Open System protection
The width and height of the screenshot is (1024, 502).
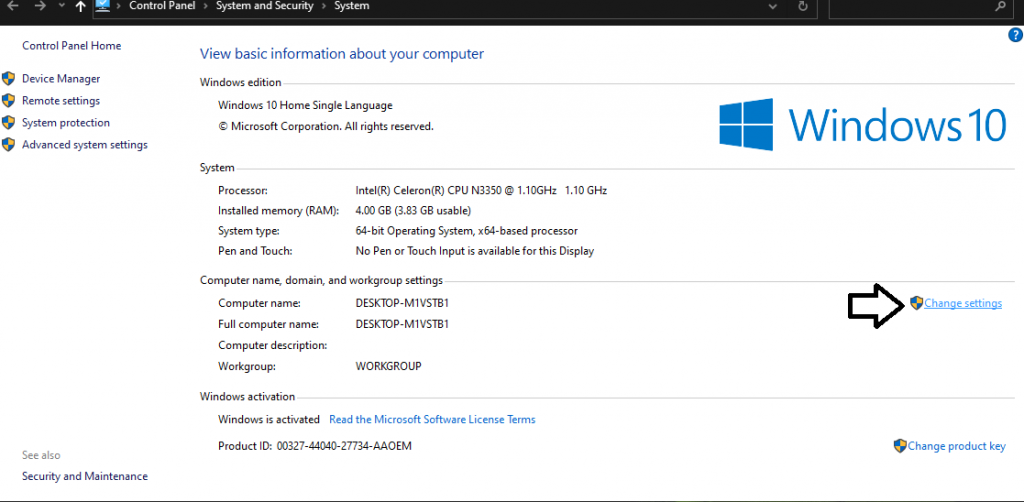(66, 123)
